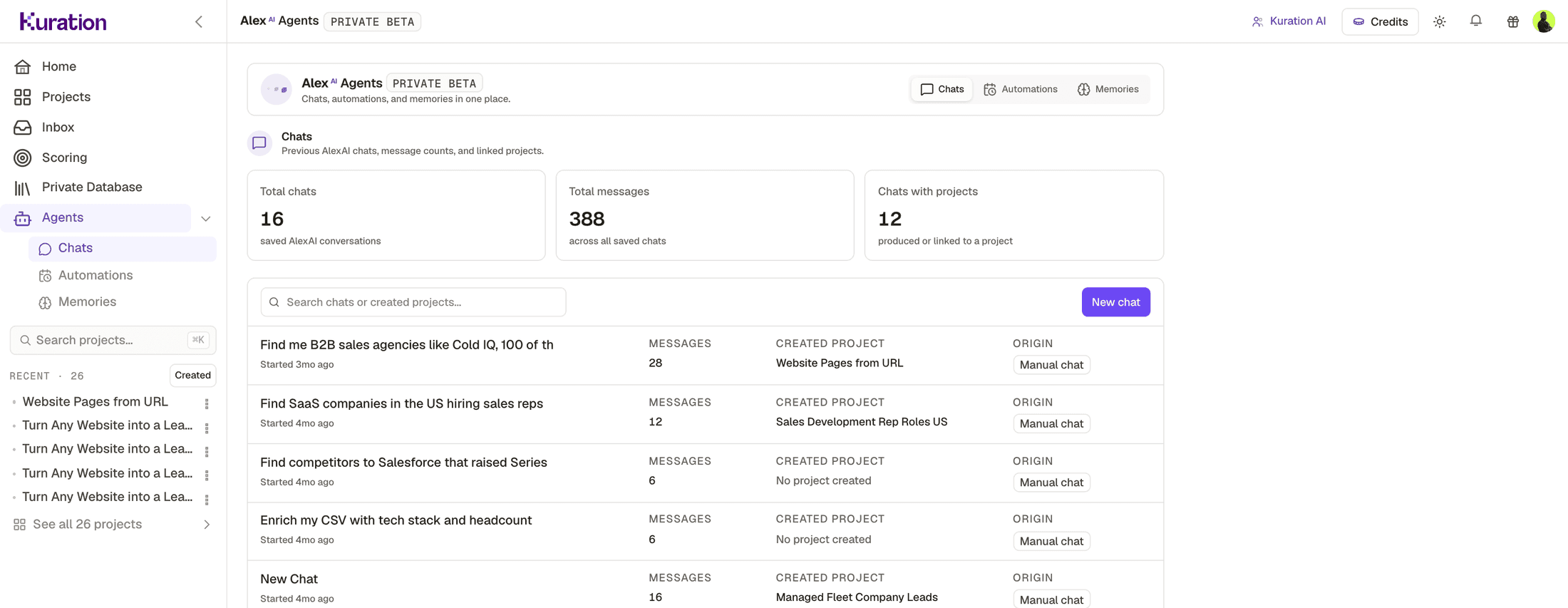Open the B2B sales agencies chat
This screenshot has width=1568, height=608.
[x=406, y=345]
